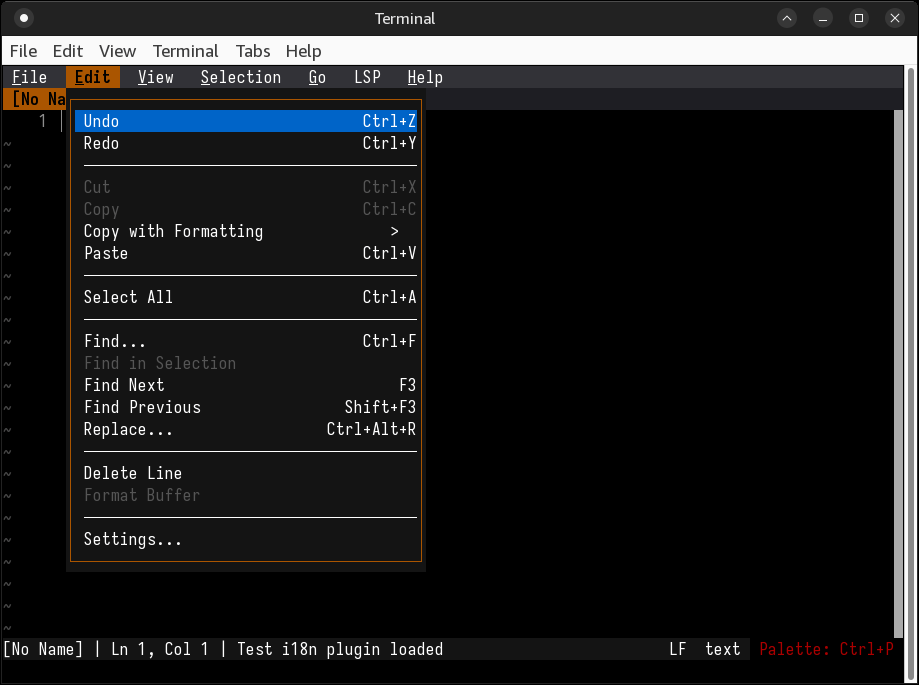Open the Find... dialog
The width and height of the screenshot is (919, 685).
coord(245,341)
